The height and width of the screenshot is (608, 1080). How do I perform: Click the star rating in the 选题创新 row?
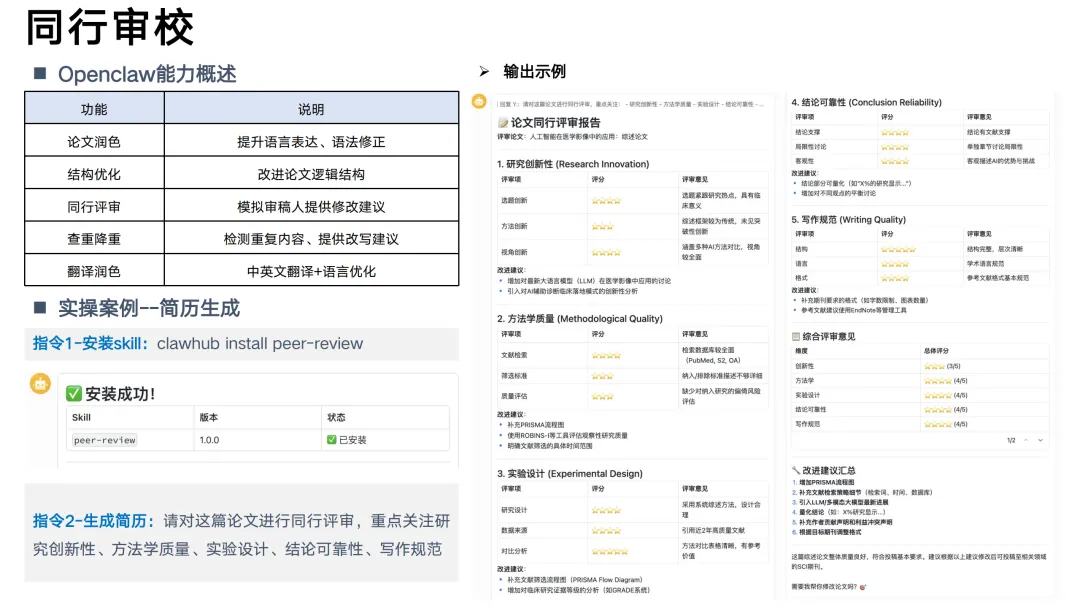pyautogui.click(x=606, y=201)
